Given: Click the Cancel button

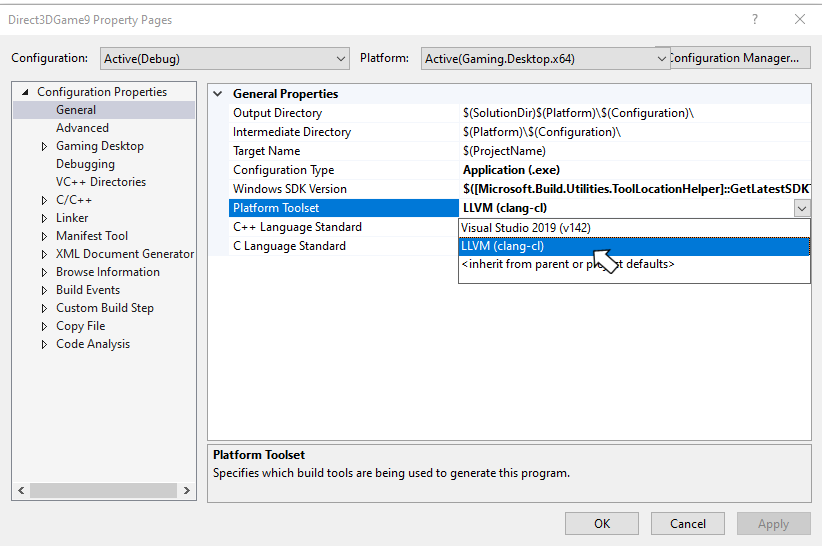Looking at the screenshot, I should click(687, 524).
